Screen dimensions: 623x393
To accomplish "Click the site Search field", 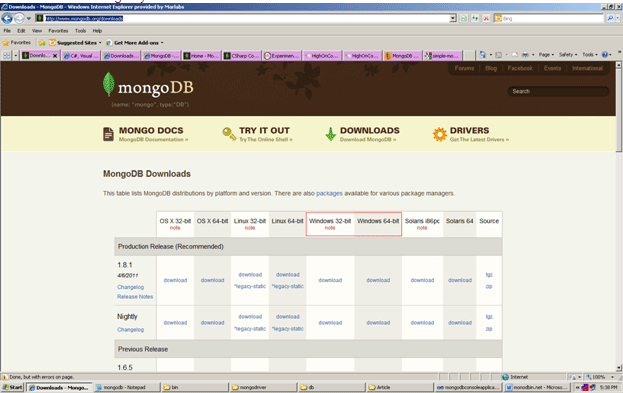I will coord(558,91).
